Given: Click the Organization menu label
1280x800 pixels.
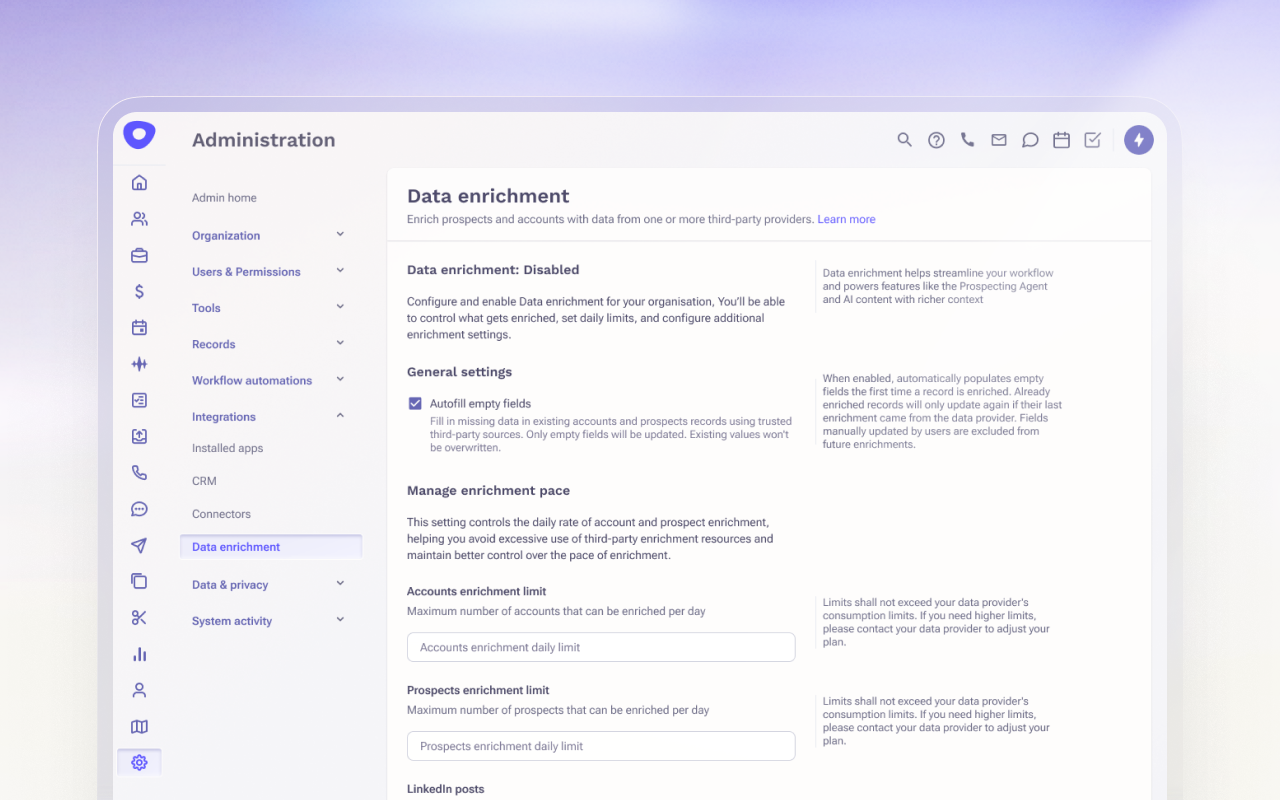Looking at the screenshot, I should point(226,236).
